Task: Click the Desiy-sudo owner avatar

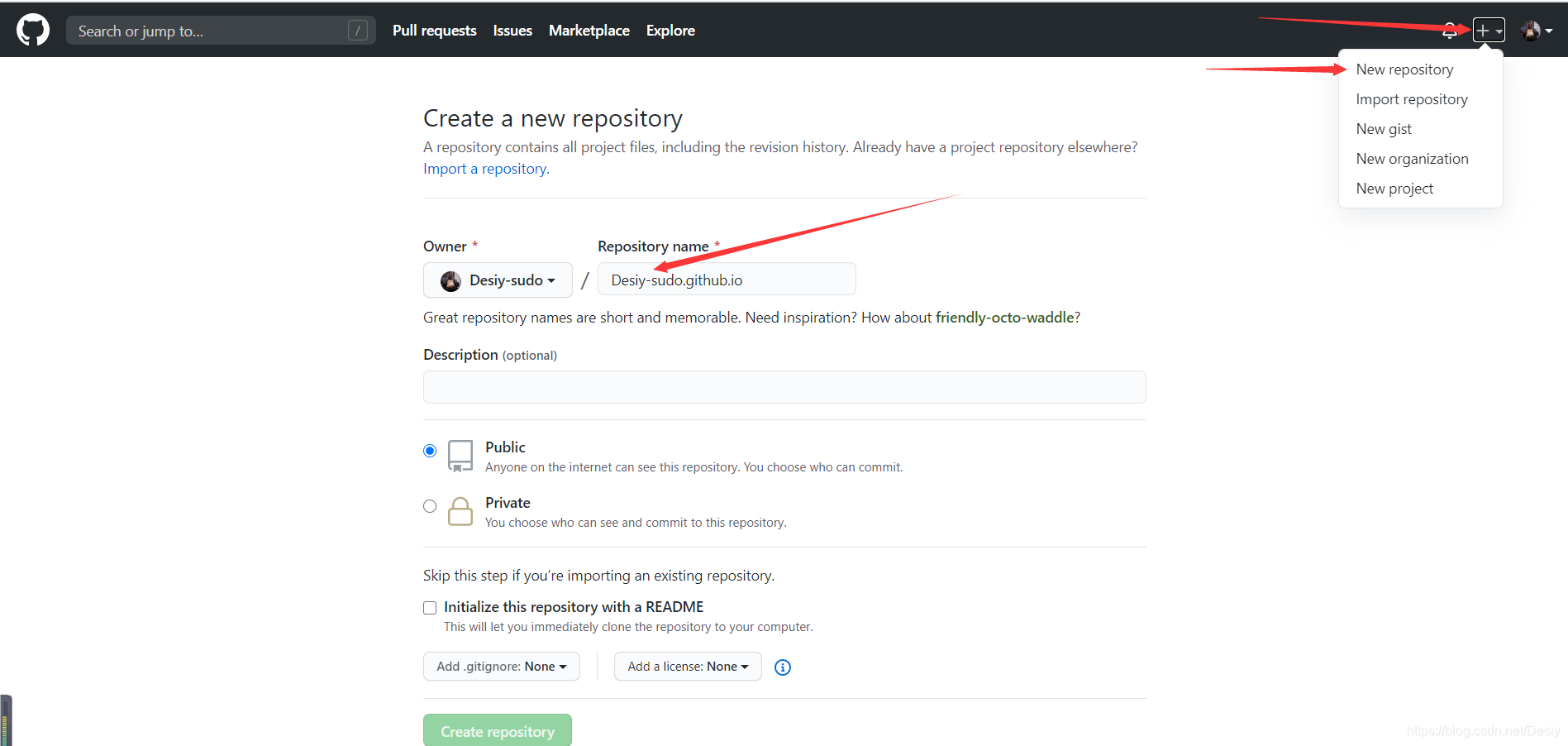Action: [450, 281]
